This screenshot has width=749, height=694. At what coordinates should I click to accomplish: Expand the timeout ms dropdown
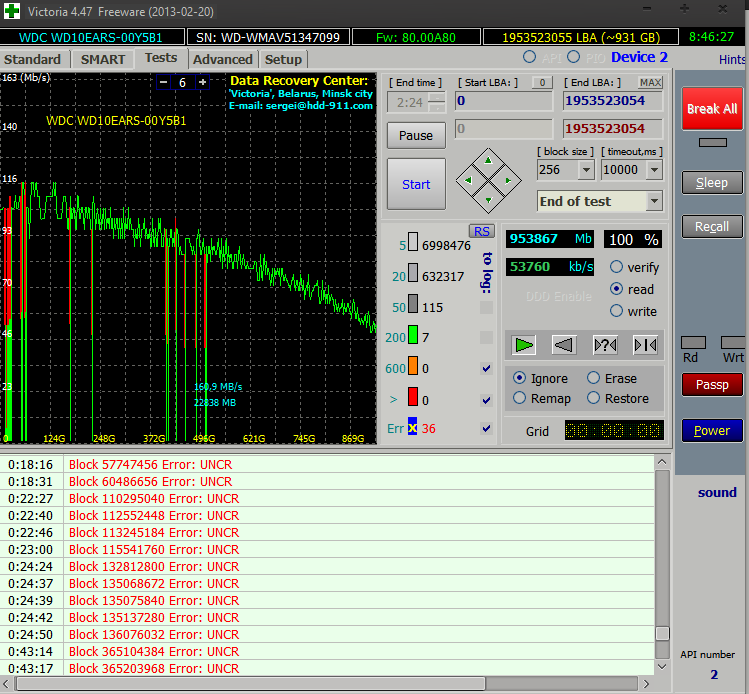[654, 170]
